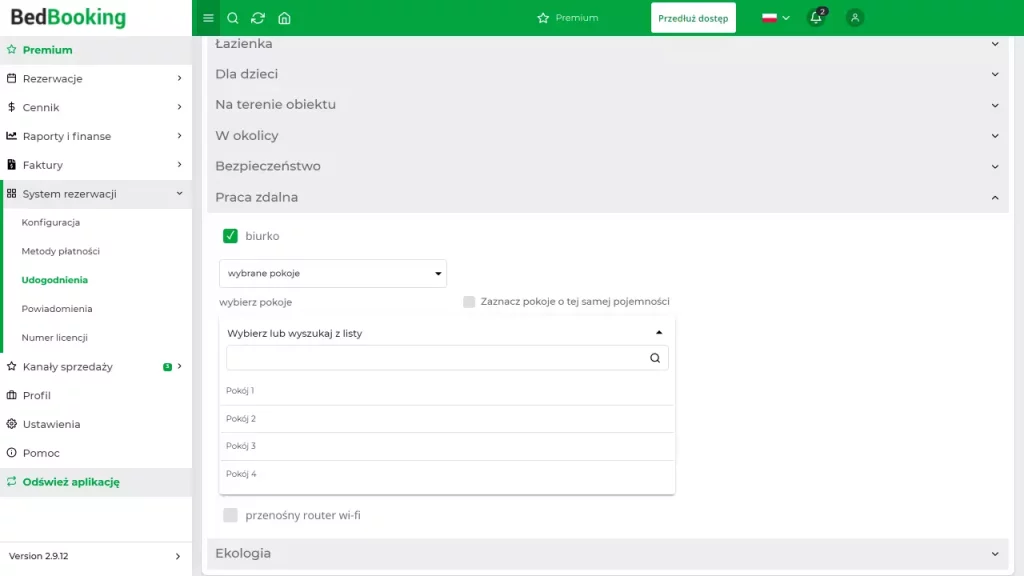Open the wybrane pokoje dropdown
The image size is (1024, 576).
tap(332, 273)
